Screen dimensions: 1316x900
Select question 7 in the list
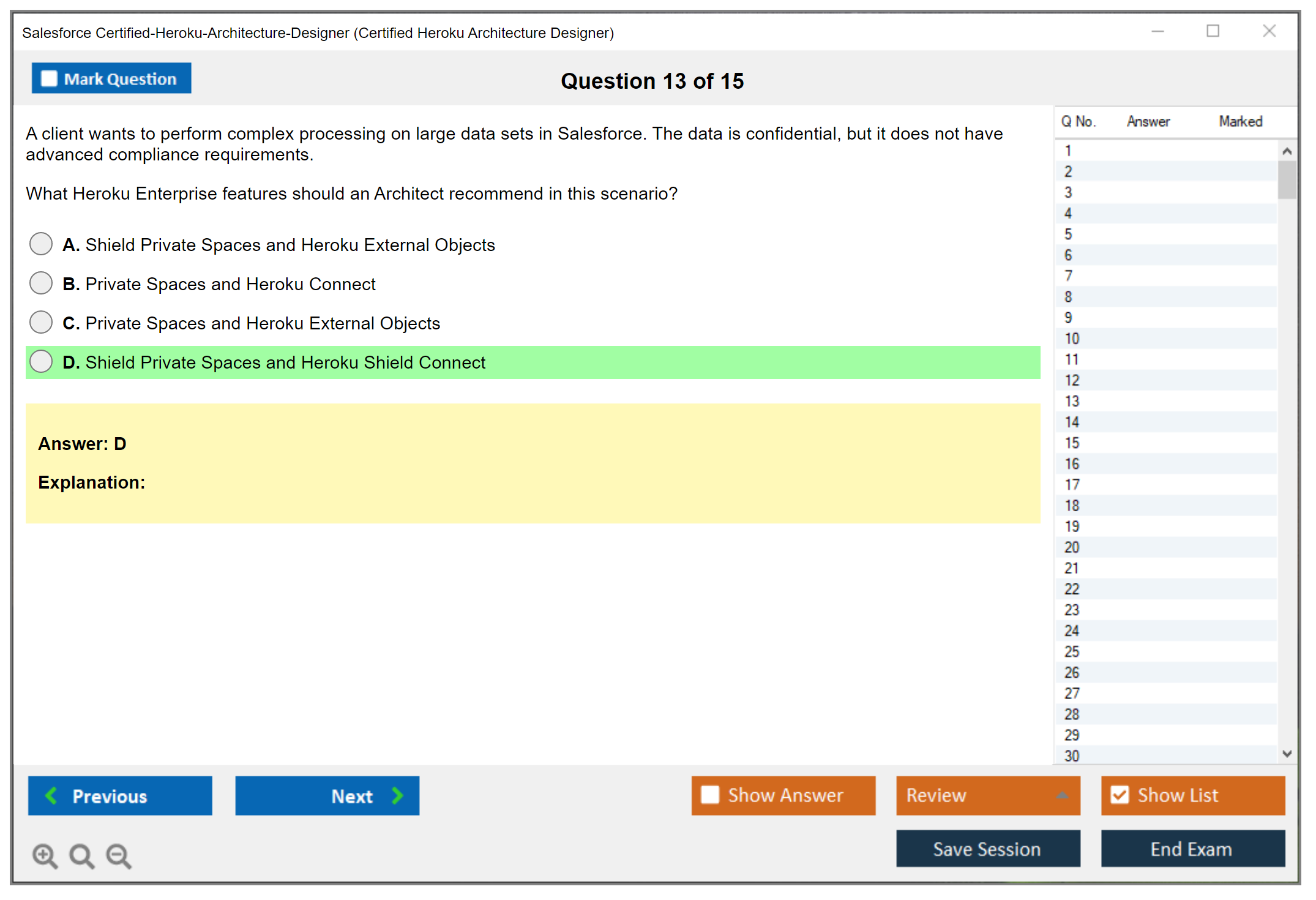(1068, 276)
